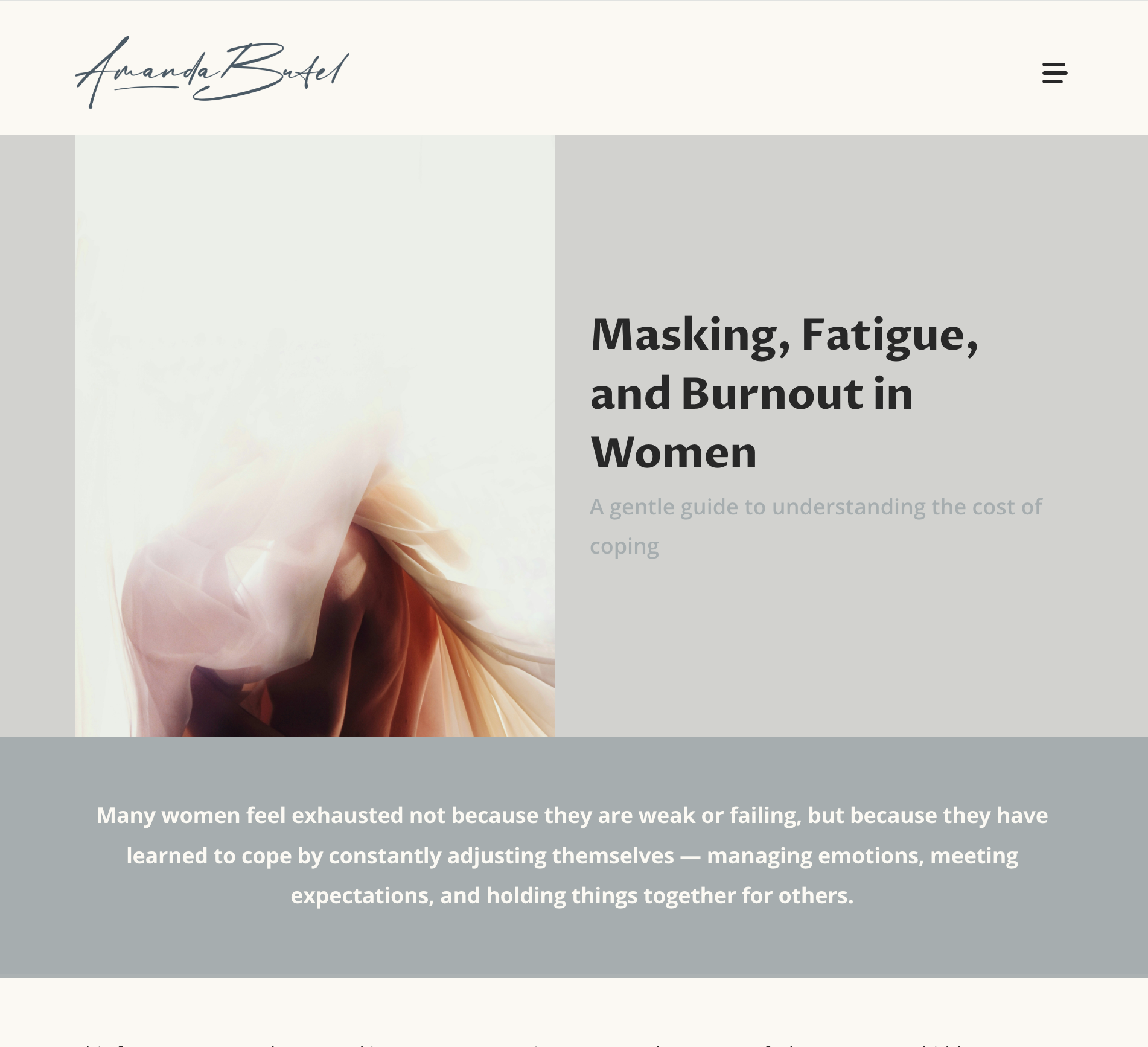Screen dimensions: 1148x1047
Task: Click the banner line starting "Many women feel exhausted"
Action: tap(572, 816)
